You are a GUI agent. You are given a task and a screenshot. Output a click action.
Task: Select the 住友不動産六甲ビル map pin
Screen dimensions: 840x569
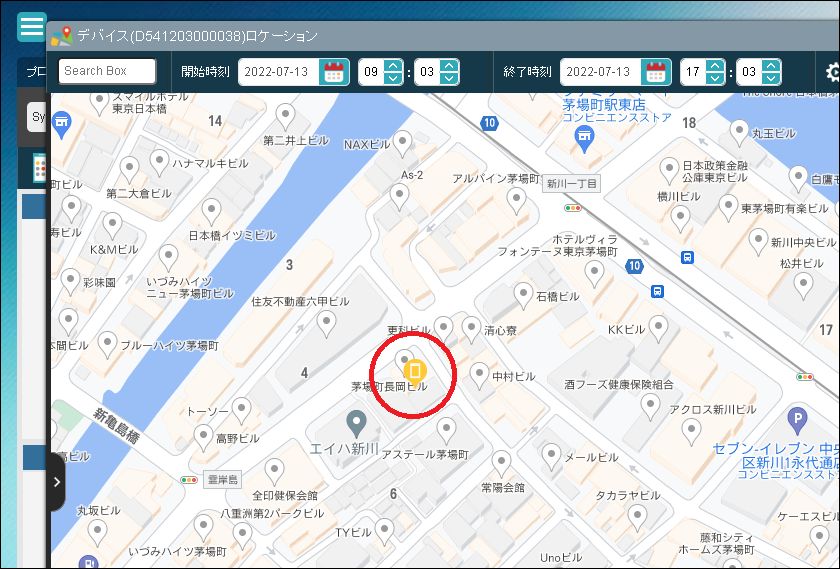pos(326,323)
